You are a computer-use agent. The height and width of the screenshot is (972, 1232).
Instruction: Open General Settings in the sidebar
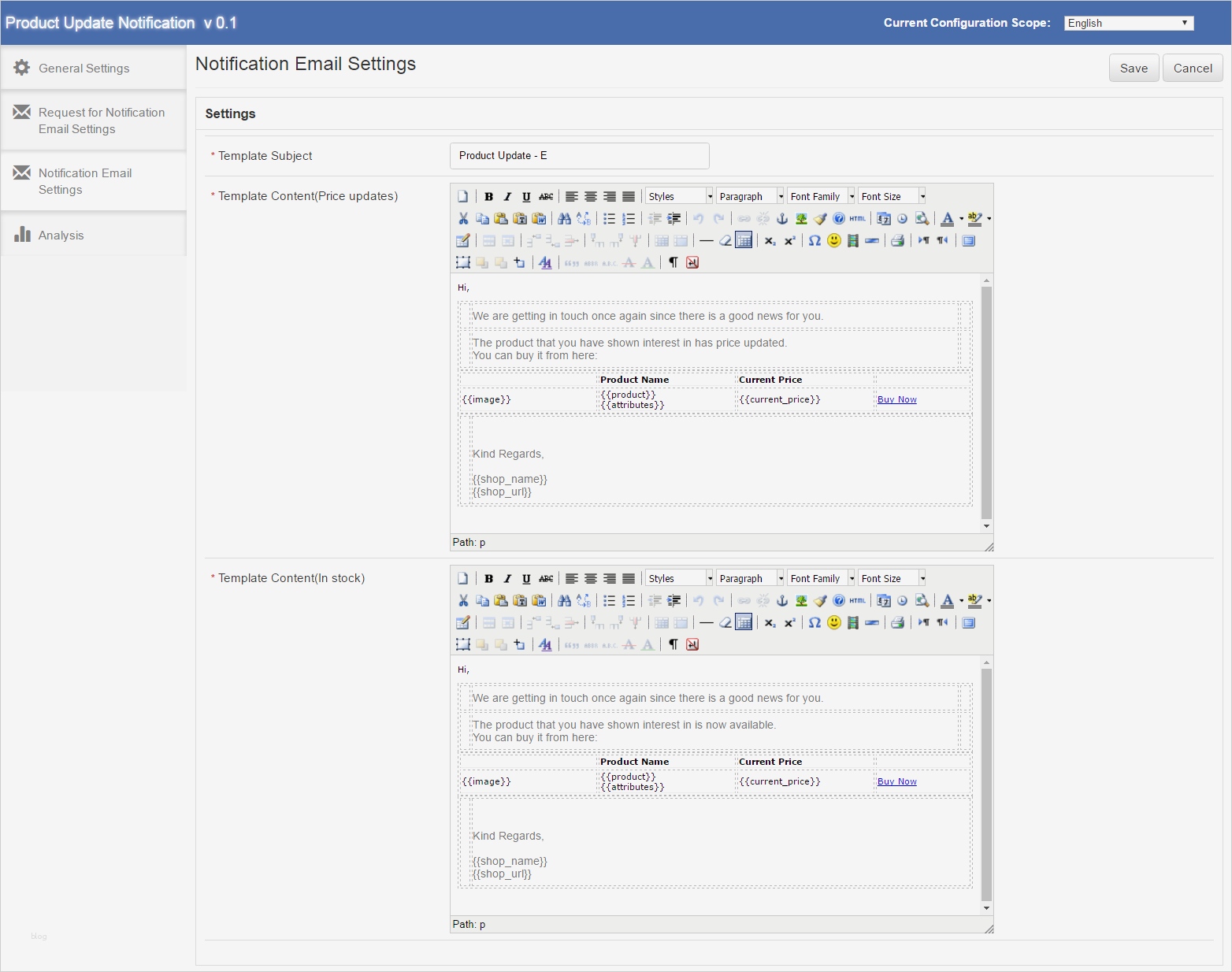pos(84,69)
